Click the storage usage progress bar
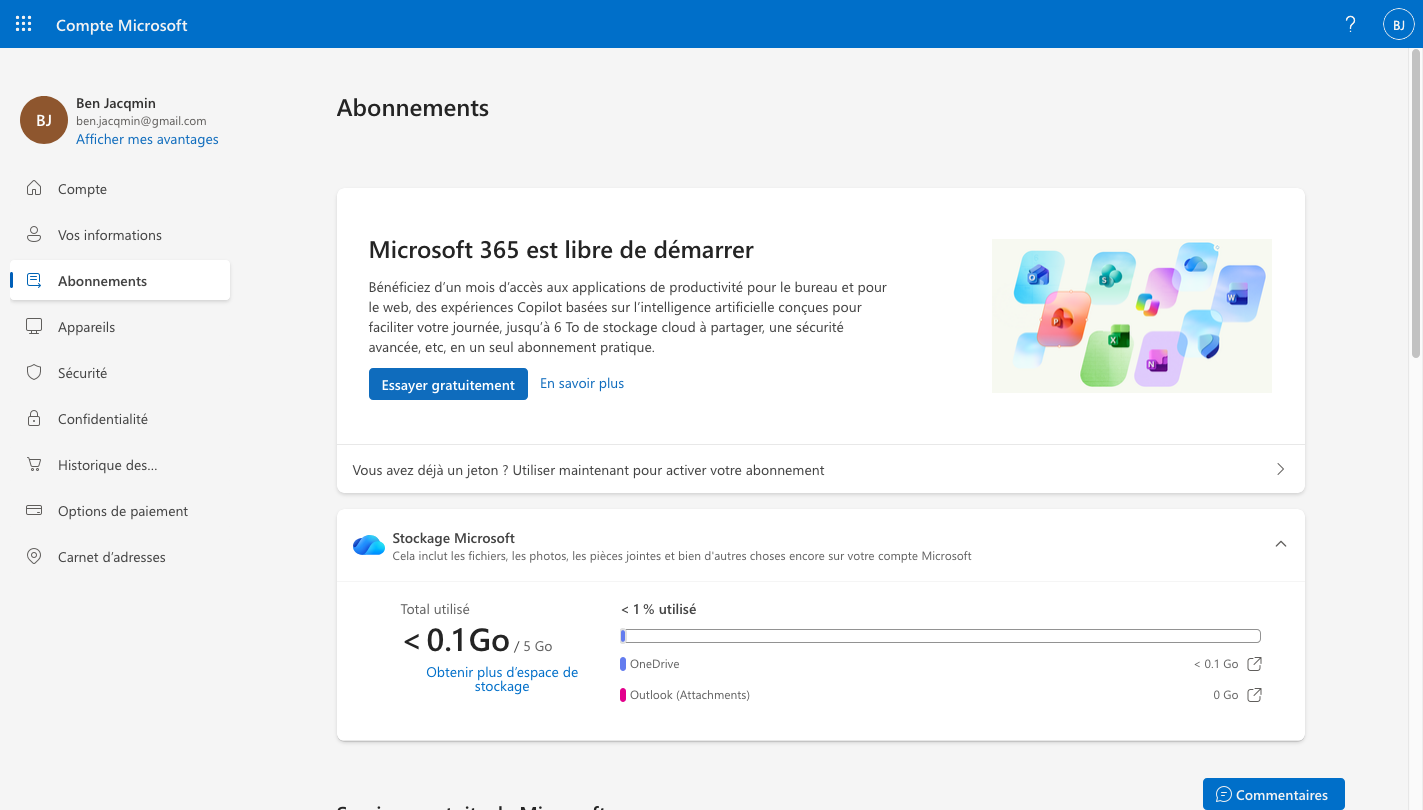The width and height of the screenshot is (1423, 810). [940, 636]
